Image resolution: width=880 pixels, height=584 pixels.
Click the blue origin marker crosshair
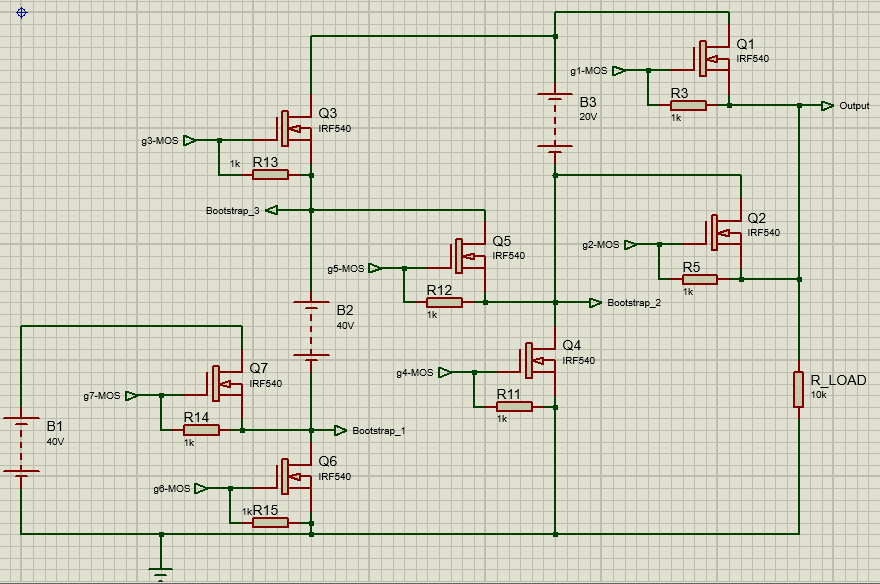tap(22, 12)
